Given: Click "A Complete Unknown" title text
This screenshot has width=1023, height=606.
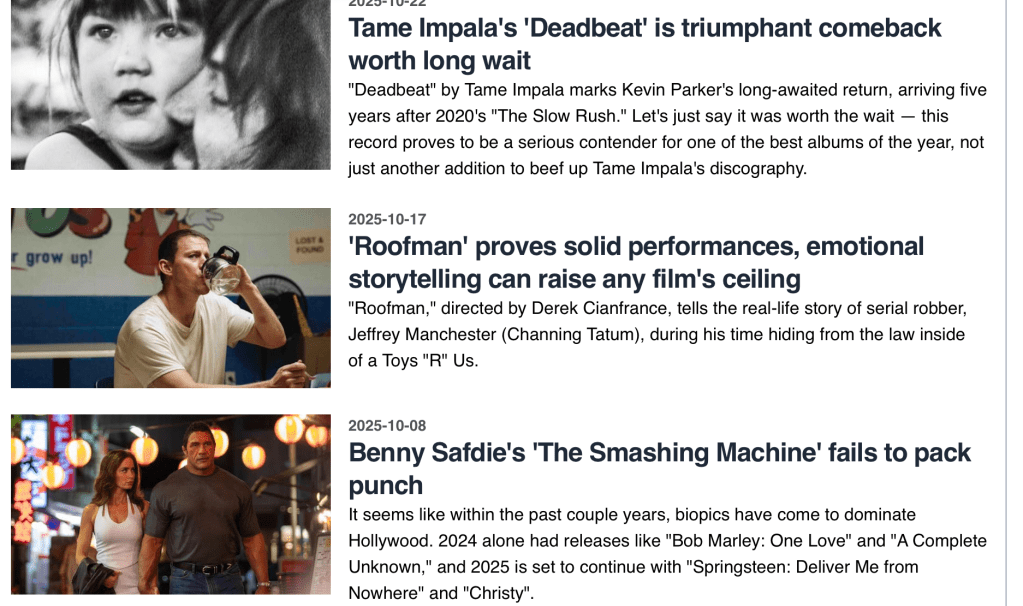Looking at the screenshot, I should 916,541.
